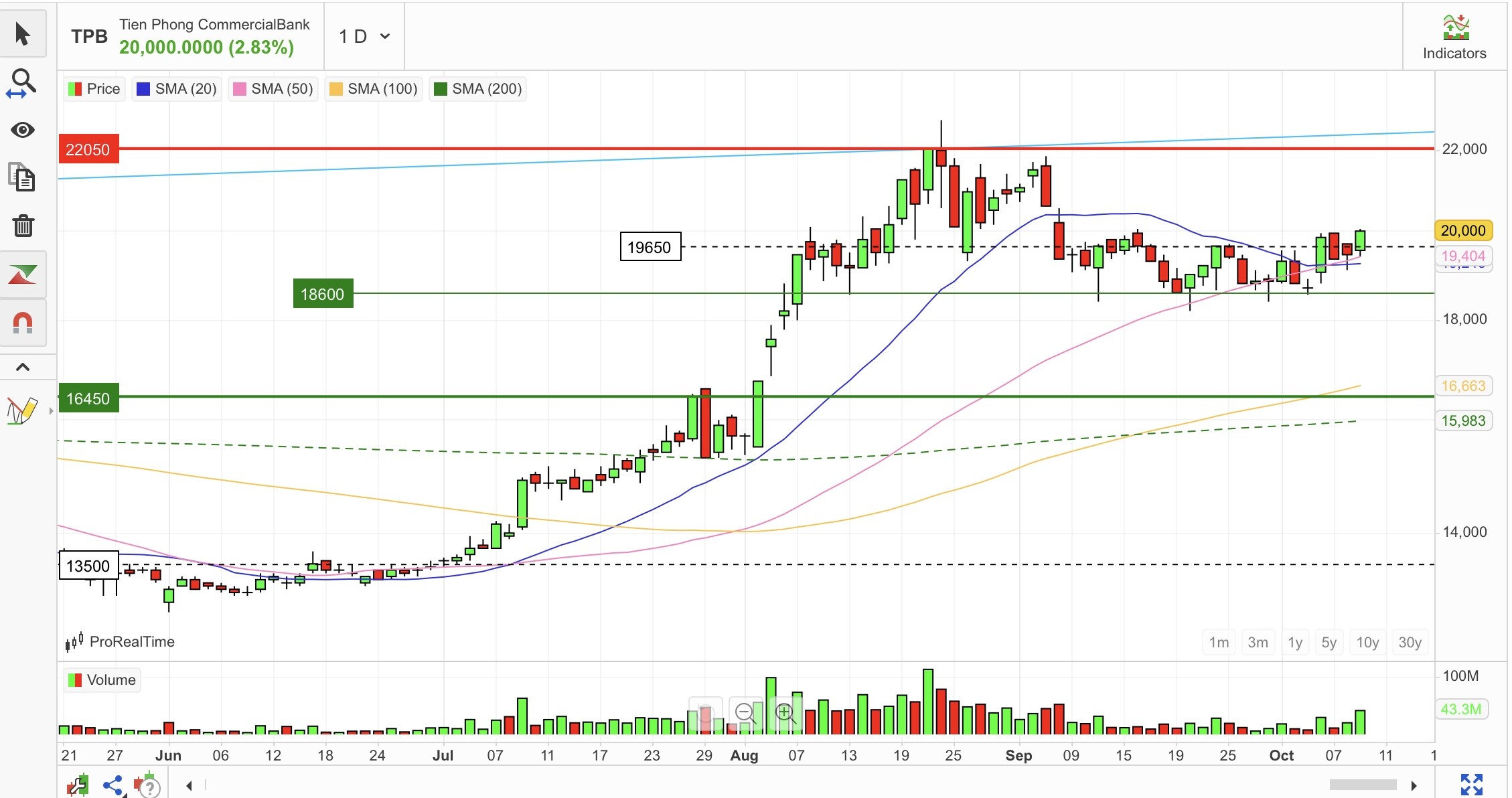Select the 3m time range
Viewport: 1512px width, 798px height.
[1257, 643]
